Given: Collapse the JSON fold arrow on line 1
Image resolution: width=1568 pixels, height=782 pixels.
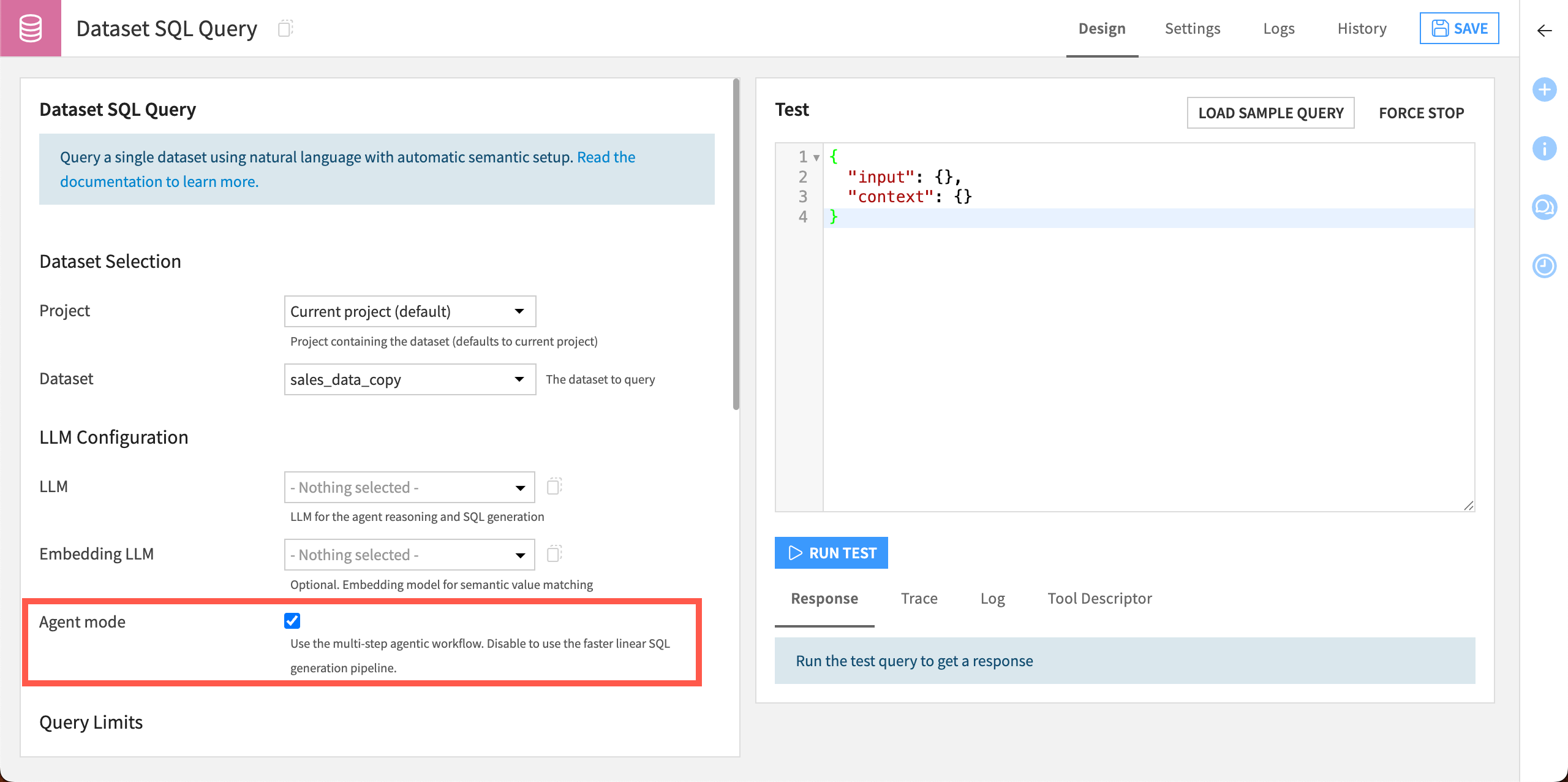Looking at the screenshot, I should point(816,158).
